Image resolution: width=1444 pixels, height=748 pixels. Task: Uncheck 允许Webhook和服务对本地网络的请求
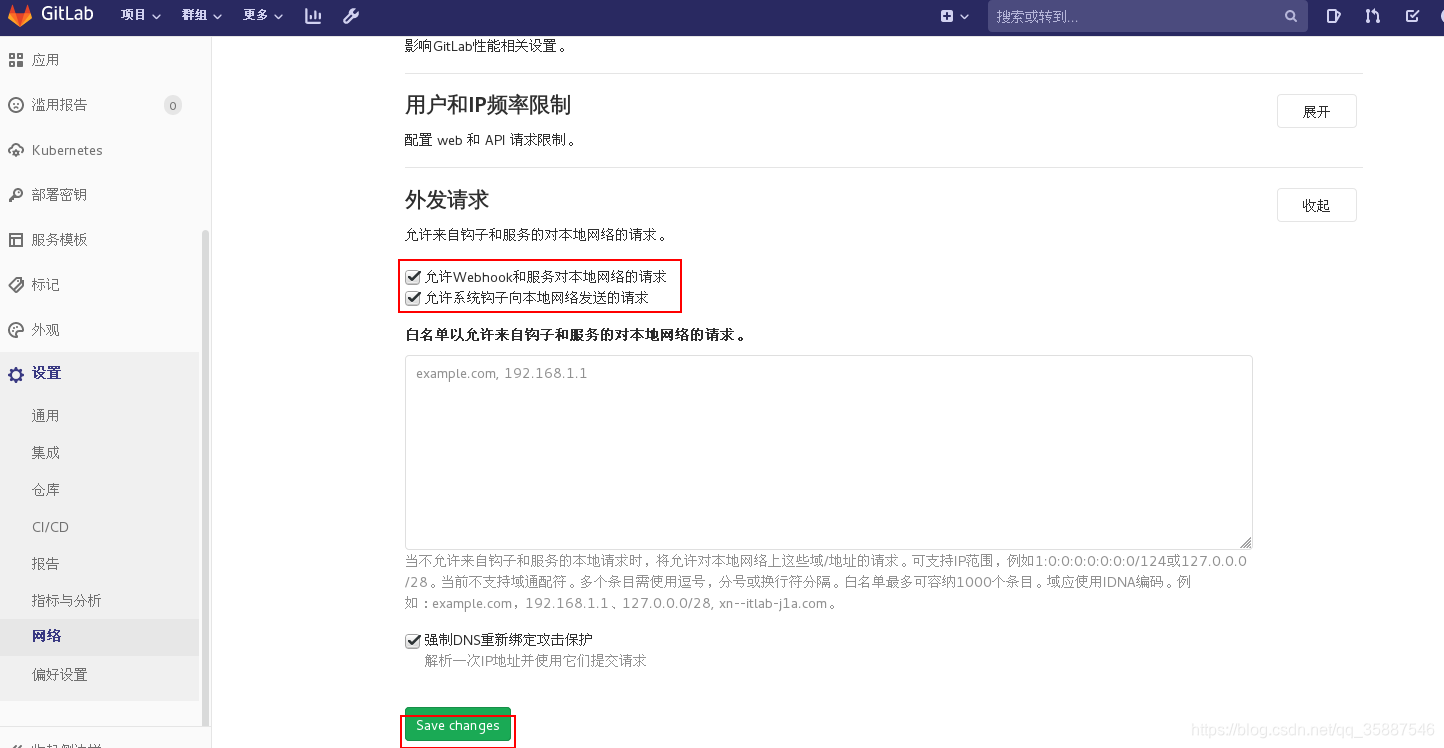click(413, 277)
